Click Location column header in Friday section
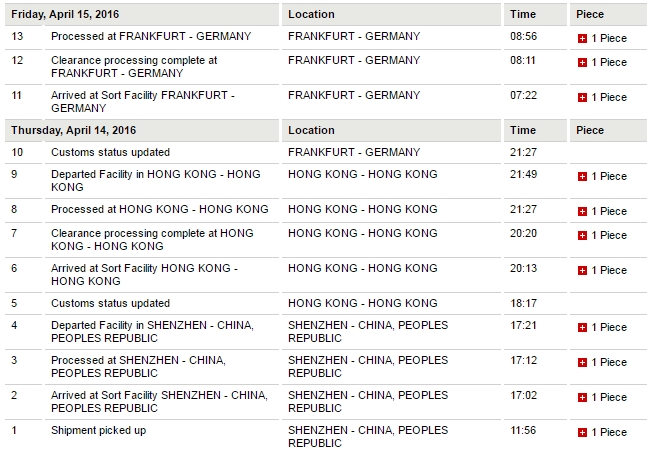Viewport: 647px width, 451px height. pyautogui.click(x=311, y=15)
